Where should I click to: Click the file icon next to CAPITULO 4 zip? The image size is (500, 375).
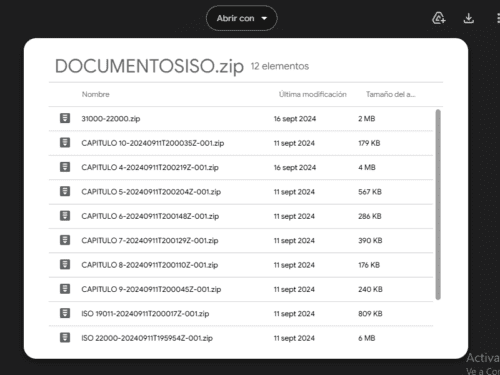point(65,167)
